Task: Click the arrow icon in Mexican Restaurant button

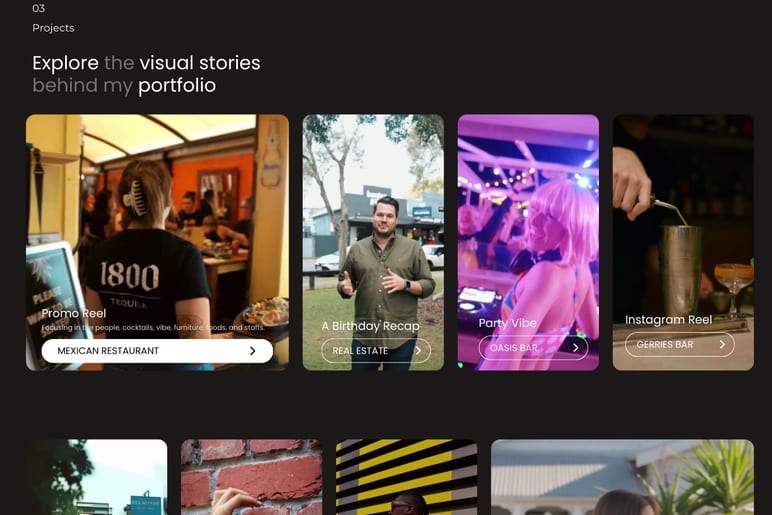Action: click(x=252, y=351)
